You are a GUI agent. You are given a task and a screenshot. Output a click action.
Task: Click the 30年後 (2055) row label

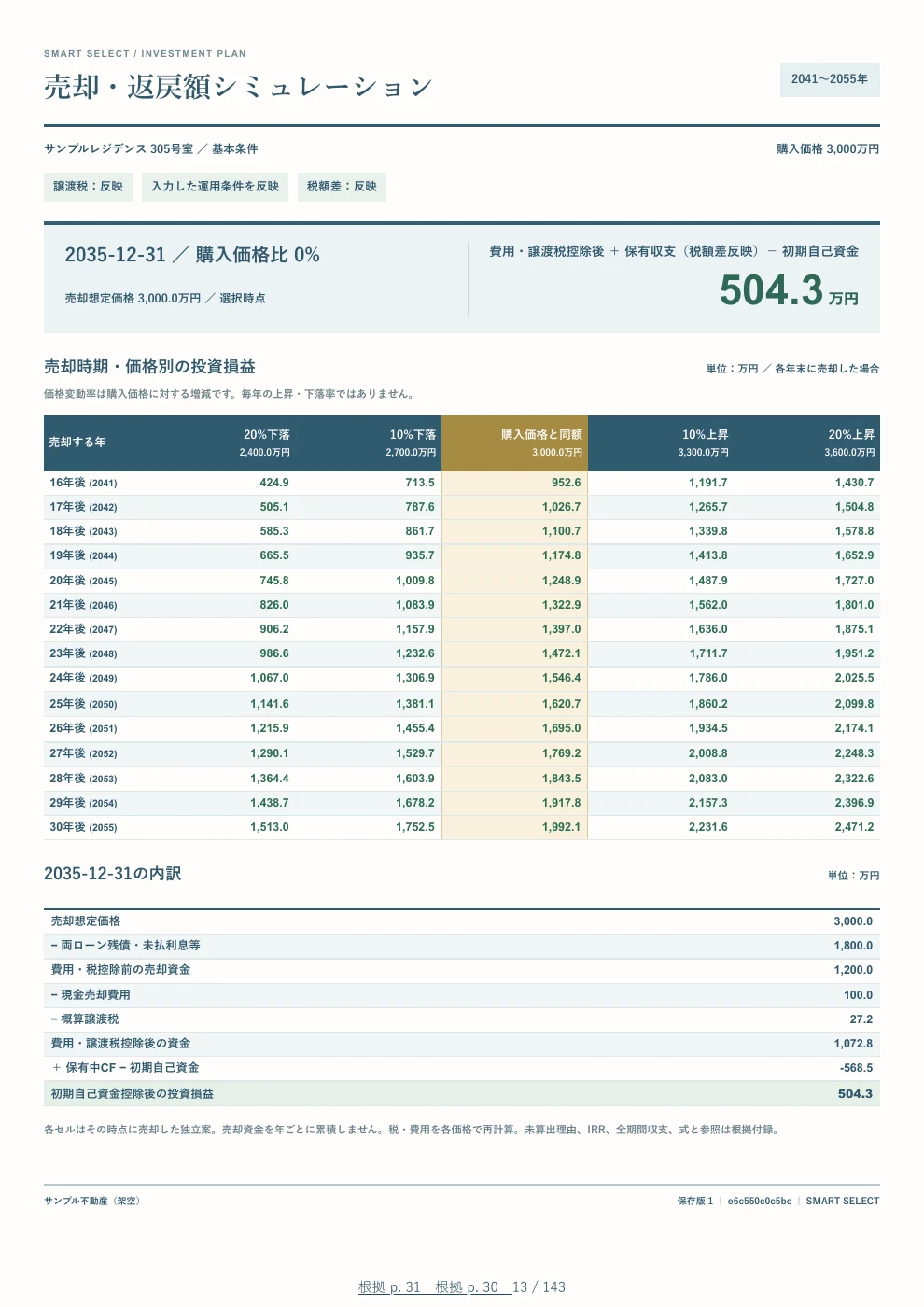tap(83, 827)
